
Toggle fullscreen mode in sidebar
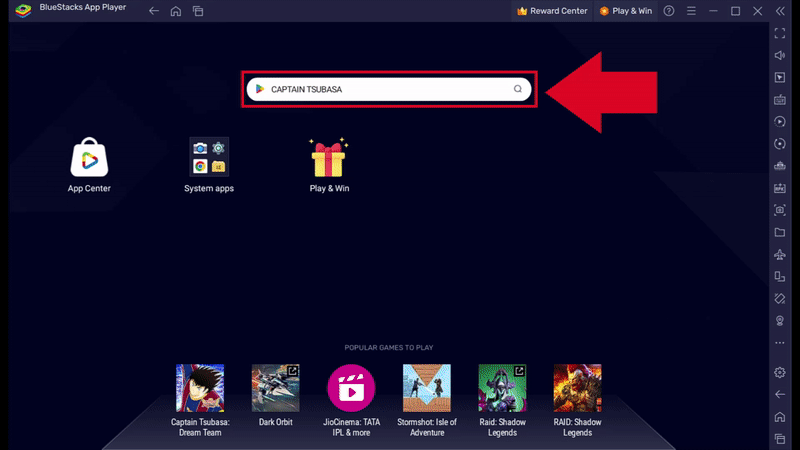(x=780, y=33)
